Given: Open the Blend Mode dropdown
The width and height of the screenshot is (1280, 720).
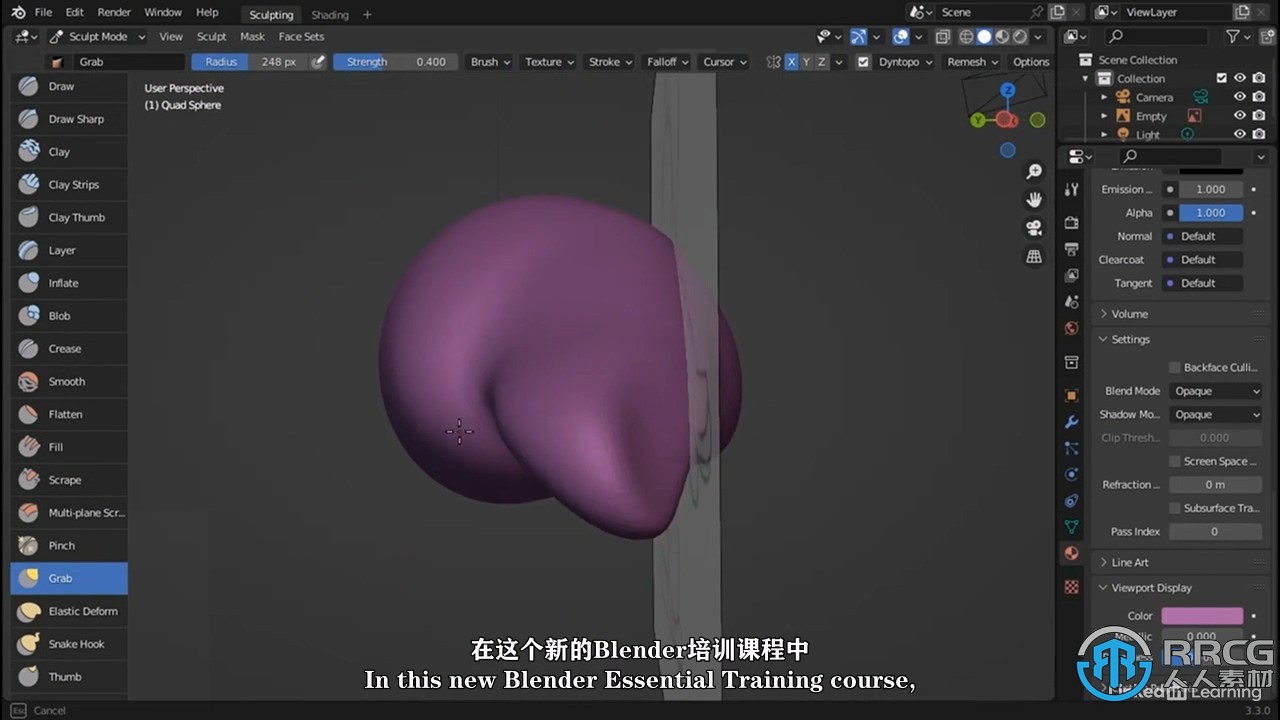Looking at the screenshot, I should (1216, 391).
